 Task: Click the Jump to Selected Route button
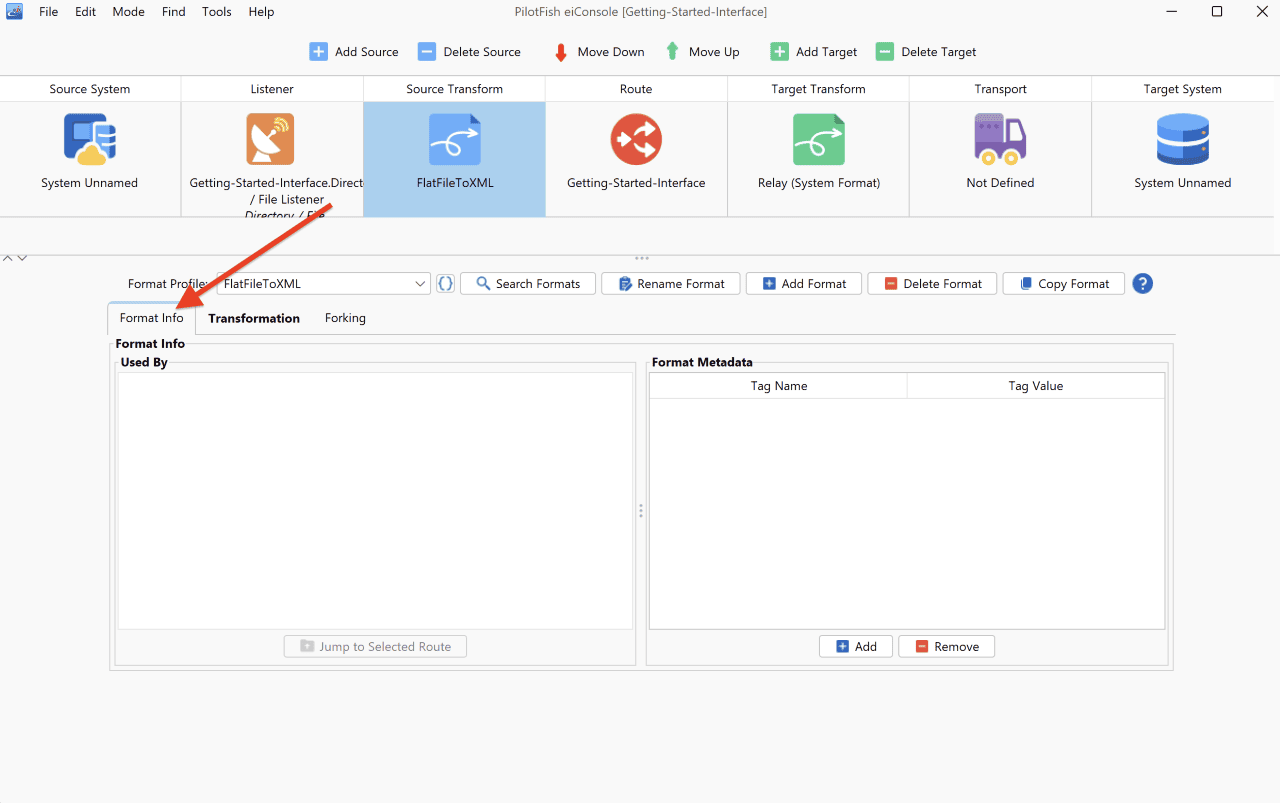coord(375,647)
